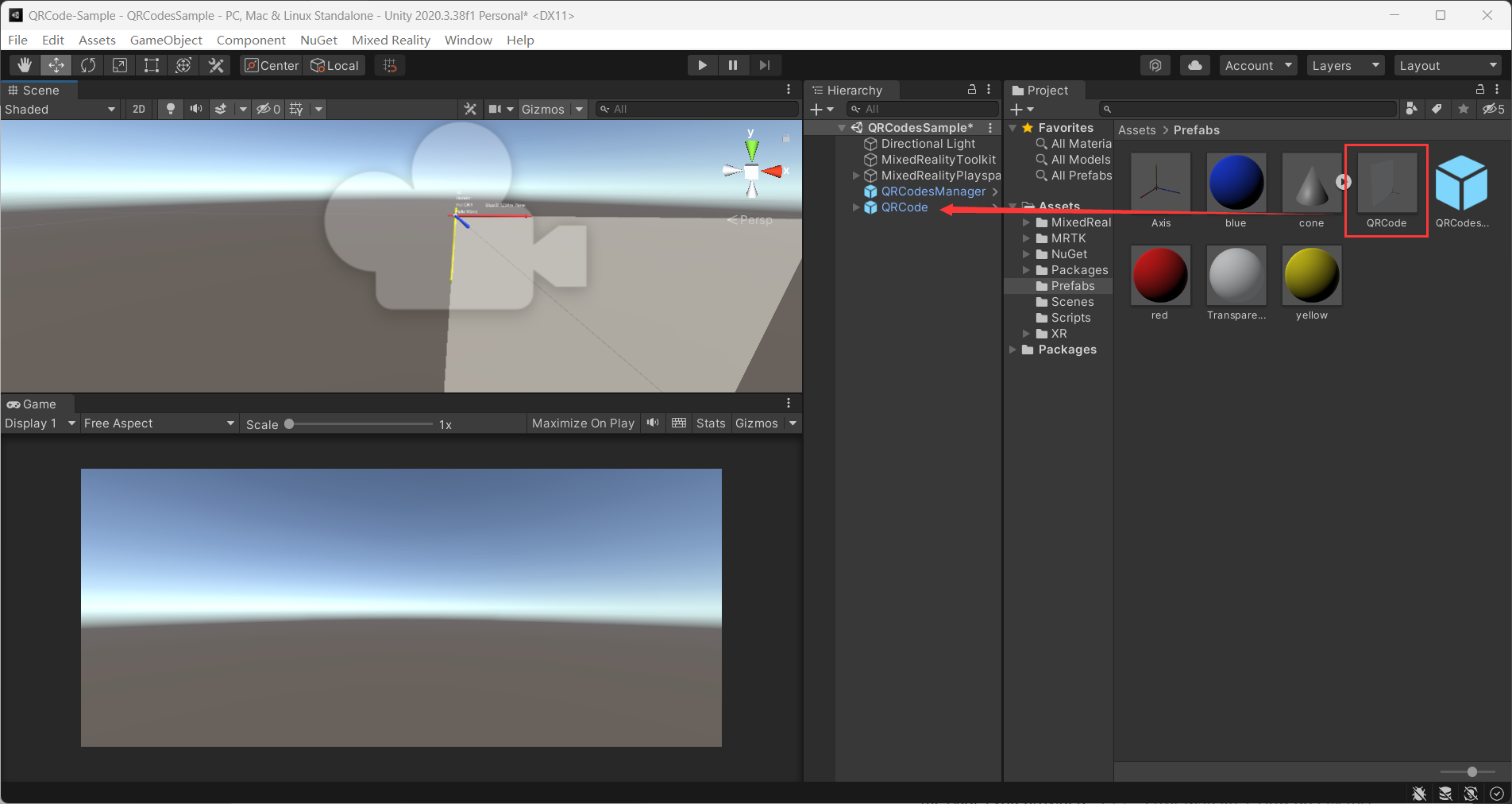Adjust the Game view Scale slider
1512x804 pixels.
point(361,424)
